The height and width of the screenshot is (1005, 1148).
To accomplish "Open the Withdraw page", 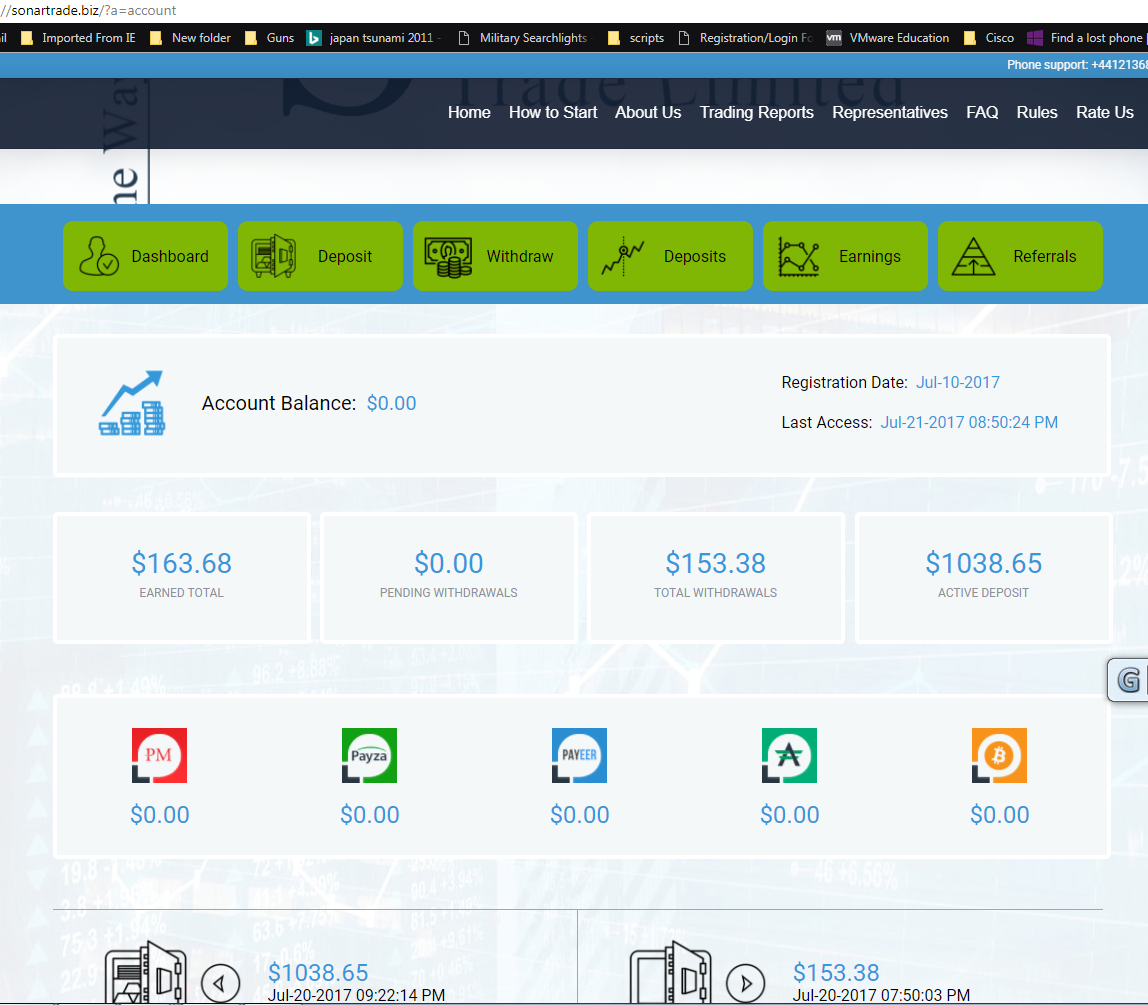I will click(495, 256).
